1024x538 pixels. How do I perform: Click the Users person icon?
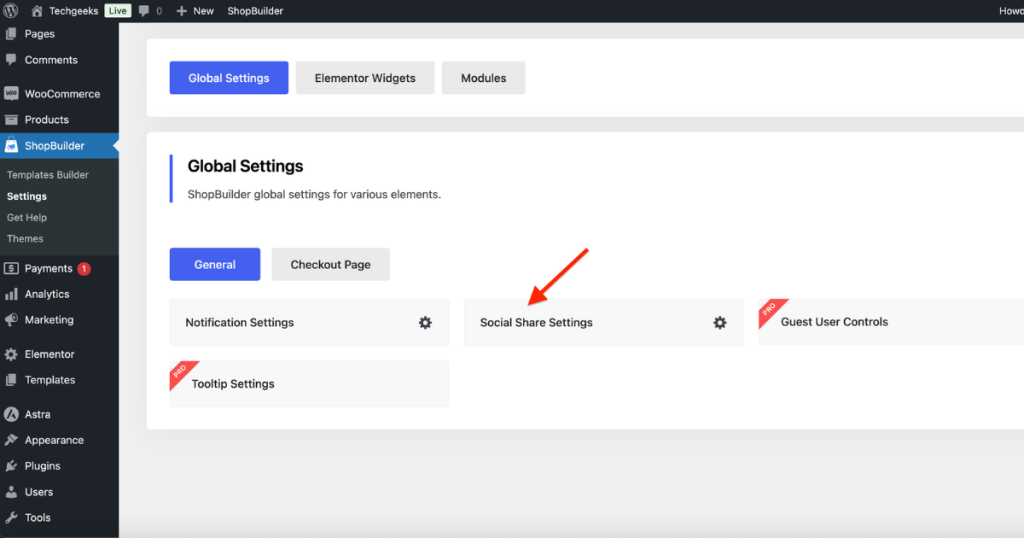click(11, 492)
